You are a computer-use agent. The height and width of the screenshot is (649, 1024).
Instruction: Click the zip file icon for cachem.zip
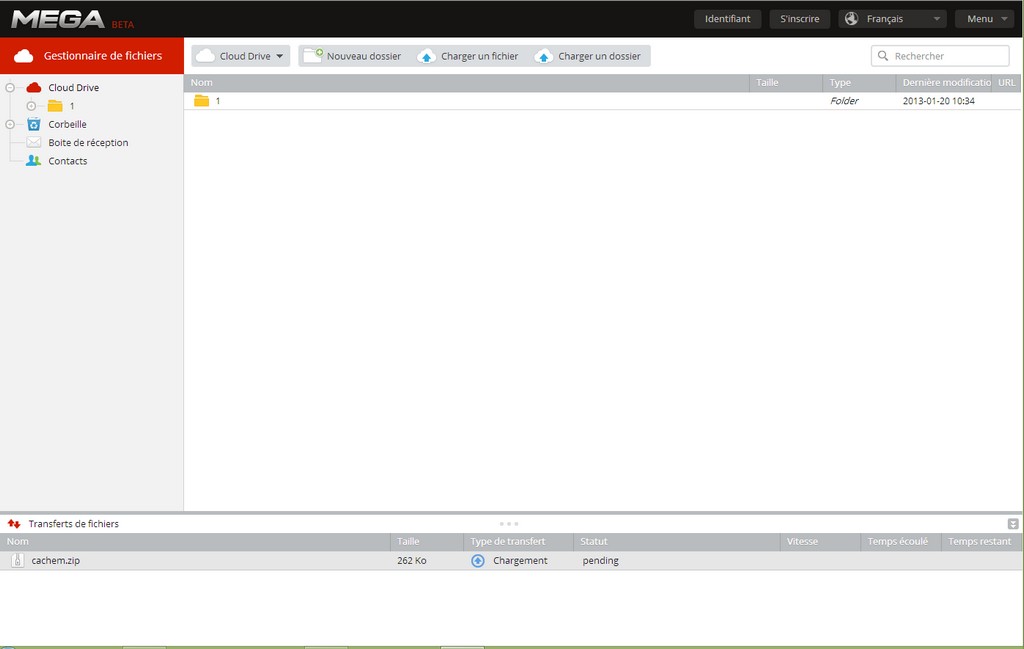(x=18, y=560)
